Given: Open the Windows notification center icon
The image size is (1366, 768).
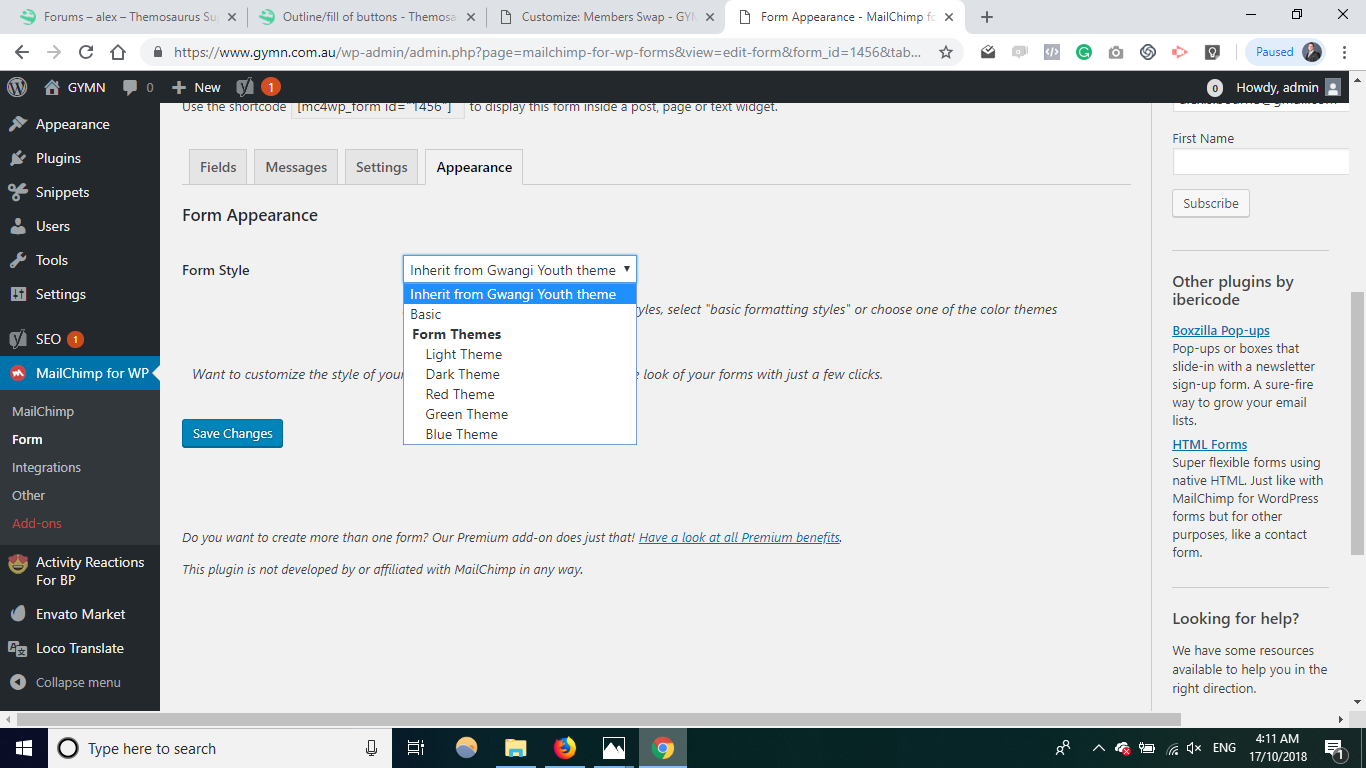Looking at the screenshot, I should point(1334,748).
